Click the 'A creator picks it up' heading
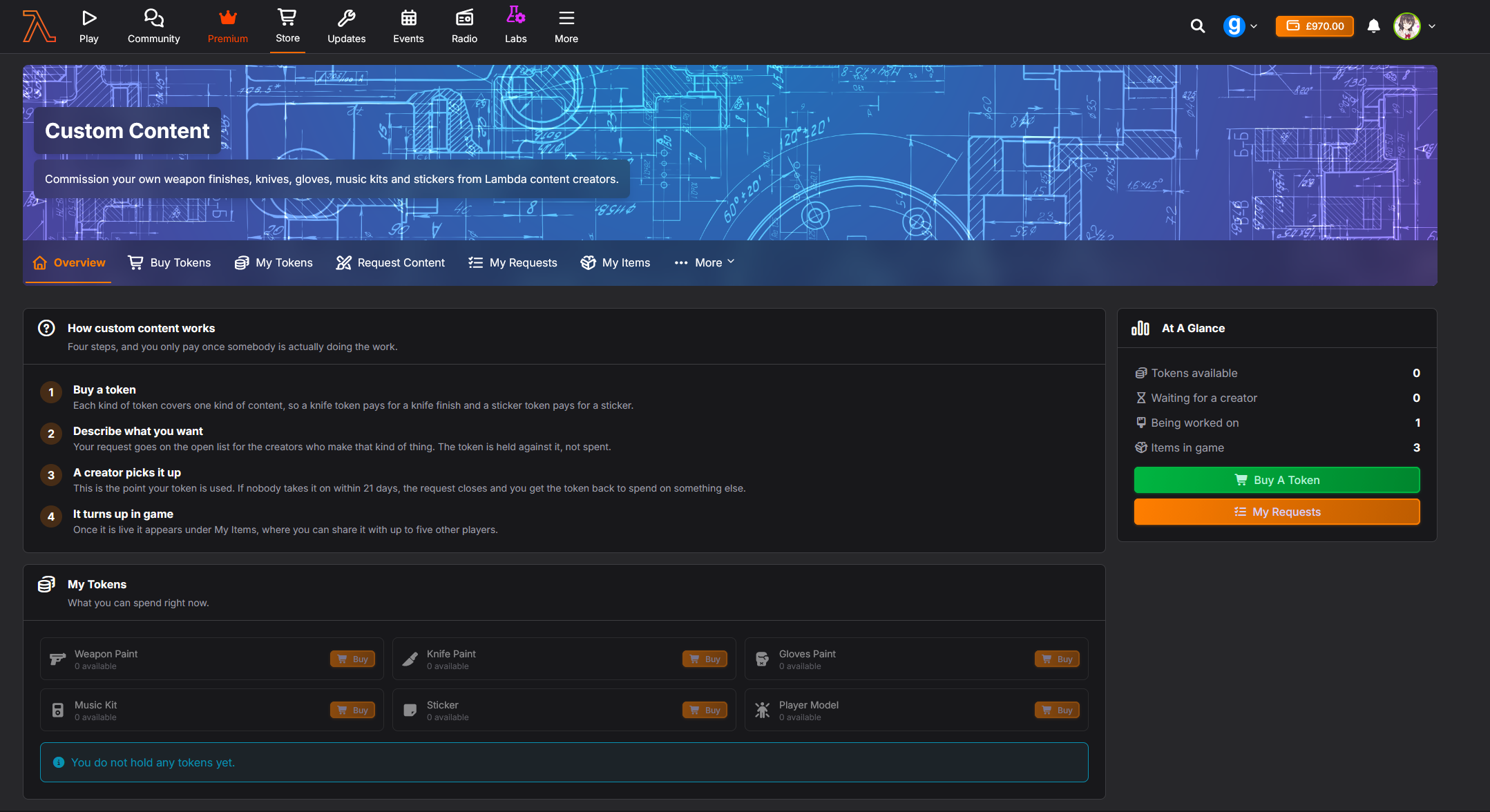 click(x=127, y=472)
